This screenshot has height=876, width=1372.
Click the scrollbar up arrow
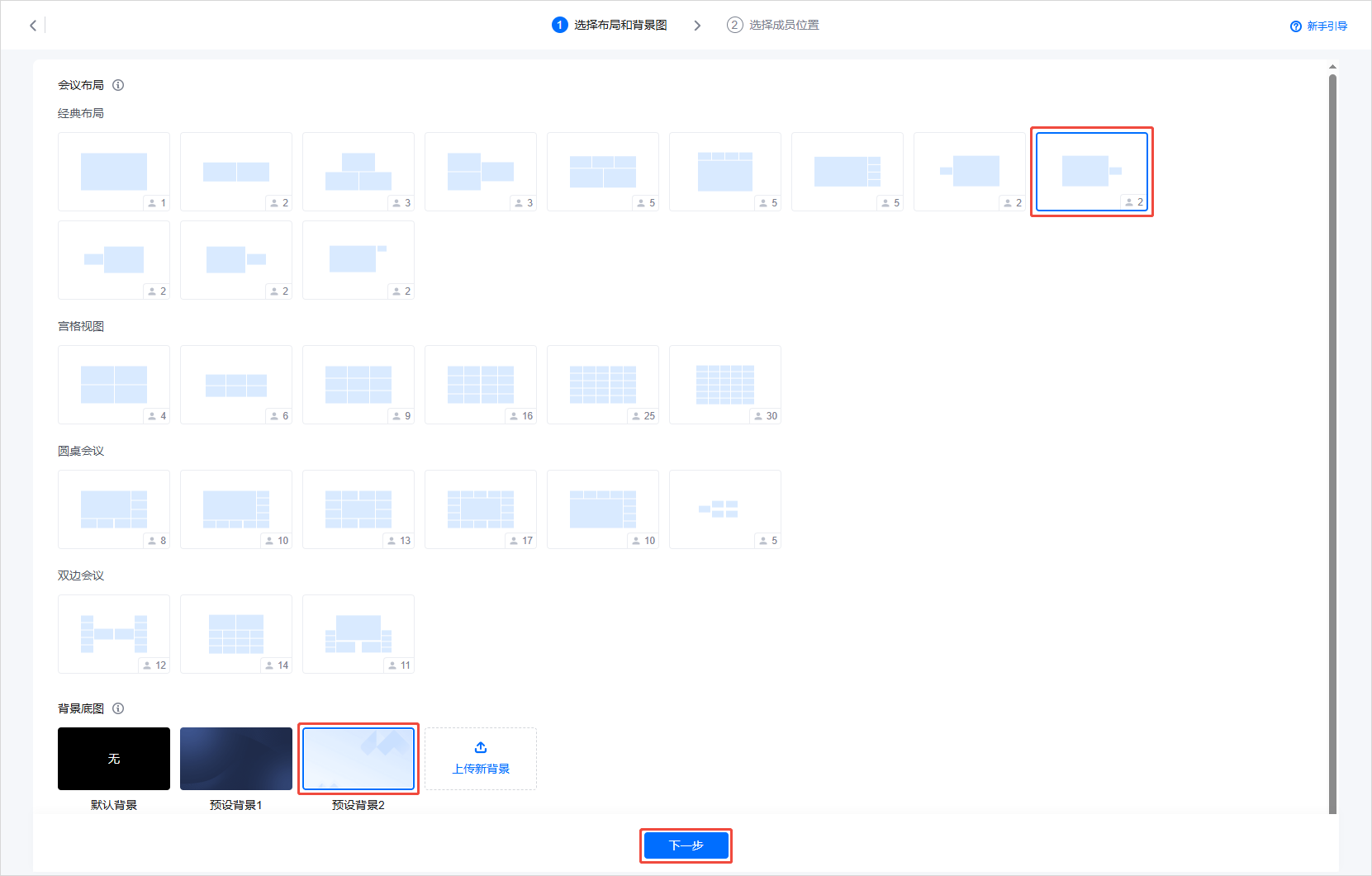[x=1332, y=67]
